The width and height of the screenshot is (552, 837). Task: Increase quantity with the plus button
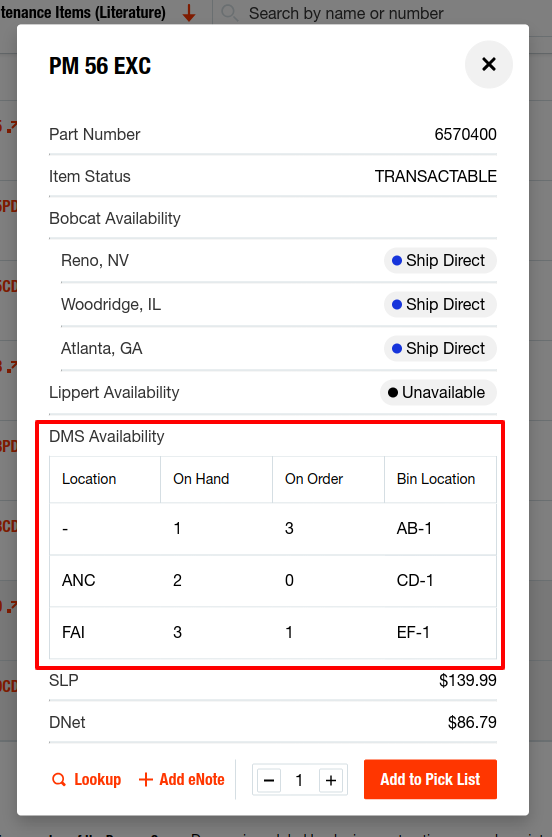click(x=331, y=780)
